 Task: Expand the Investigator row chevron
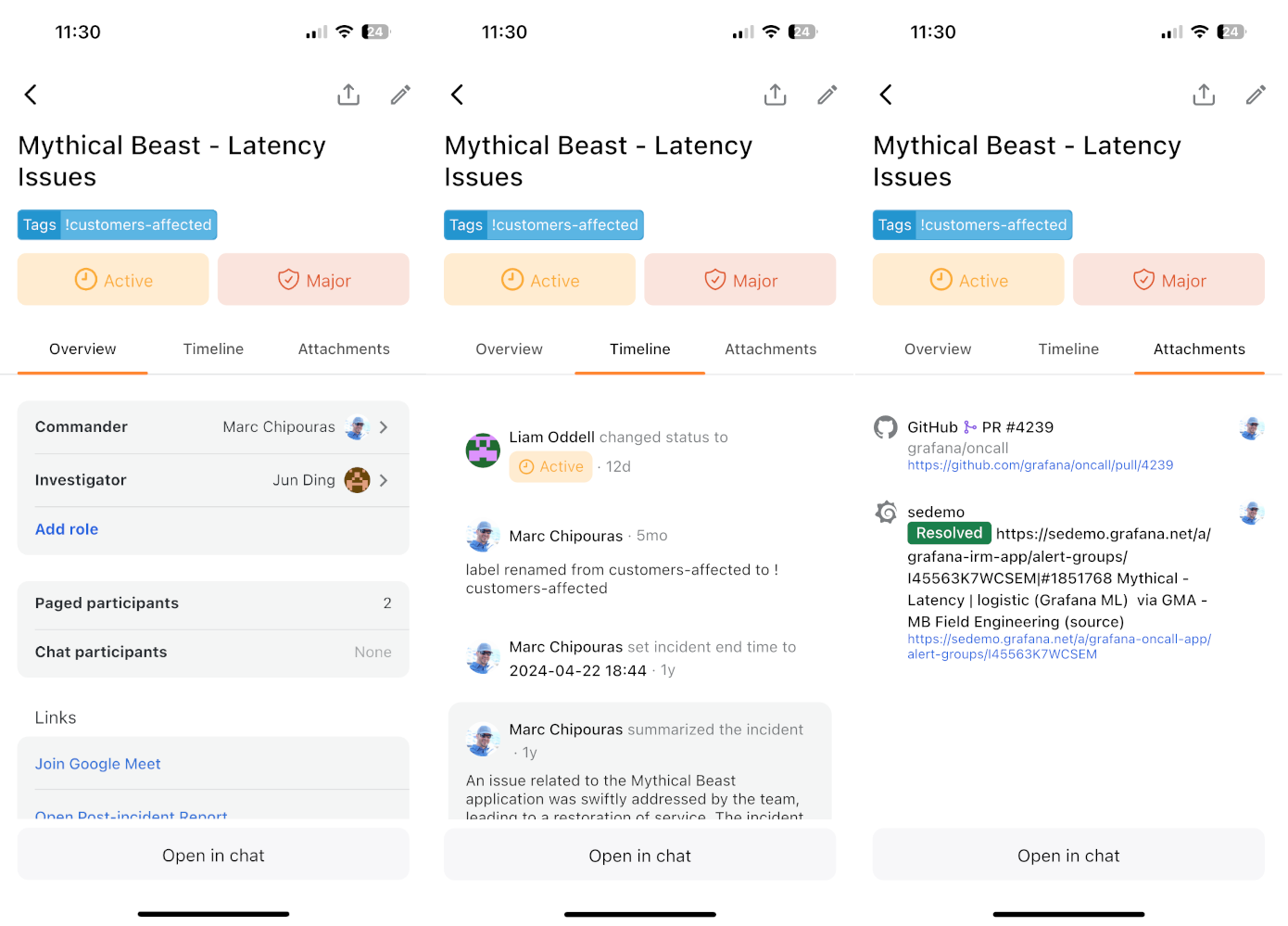[x=384, y=480]
